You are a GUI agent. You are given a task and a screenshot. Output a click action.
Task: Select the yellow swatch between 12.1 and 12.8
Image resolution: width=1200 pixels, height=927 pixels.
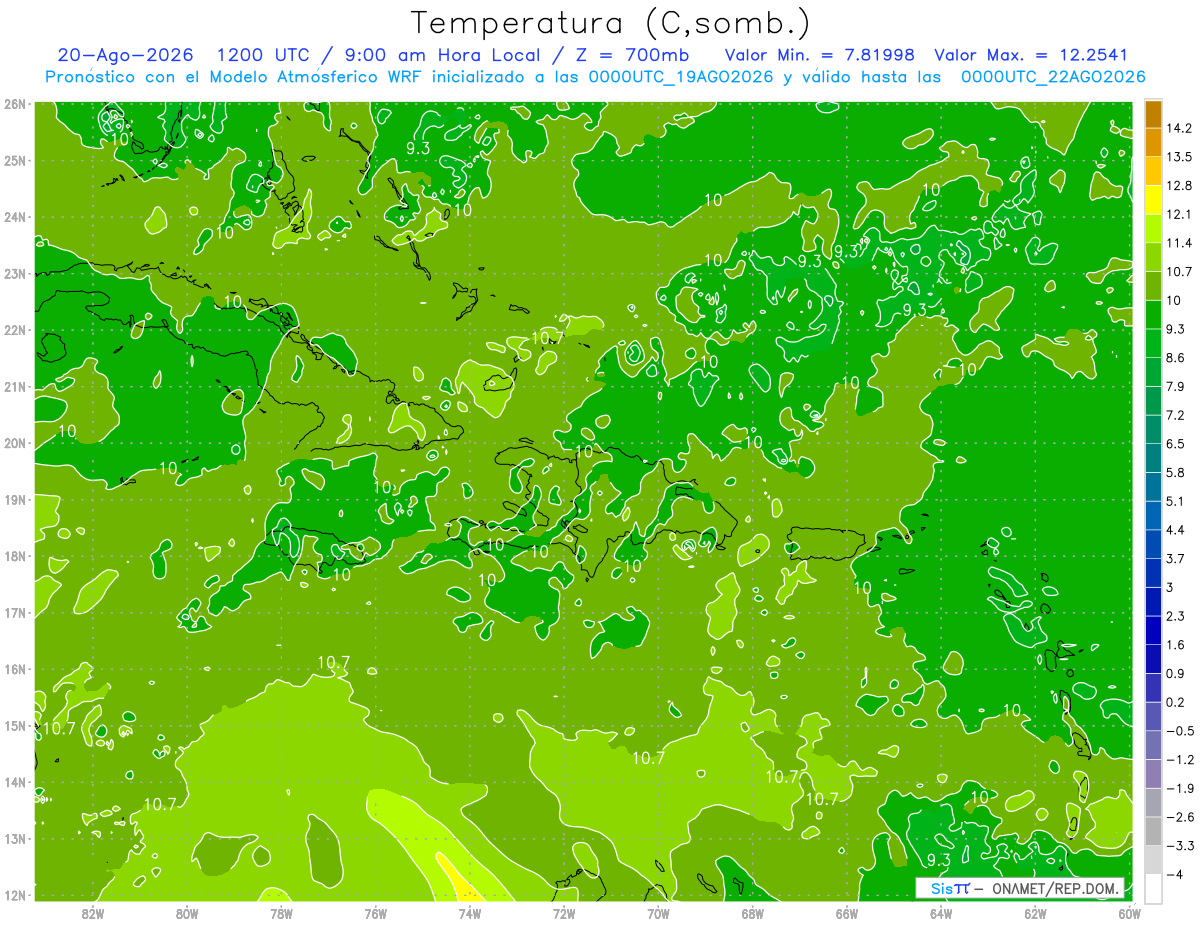(1153, 199)
